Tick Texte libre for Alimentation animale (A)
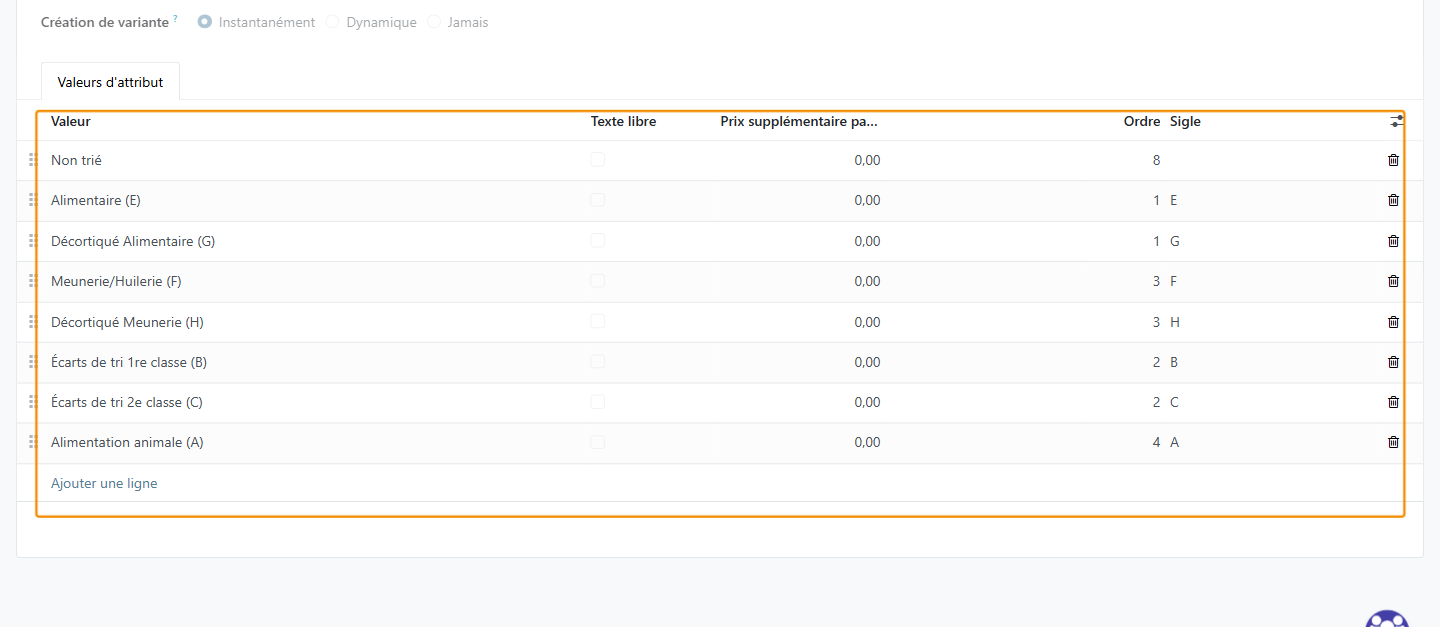1440x627 pixels. coord(597,441)
